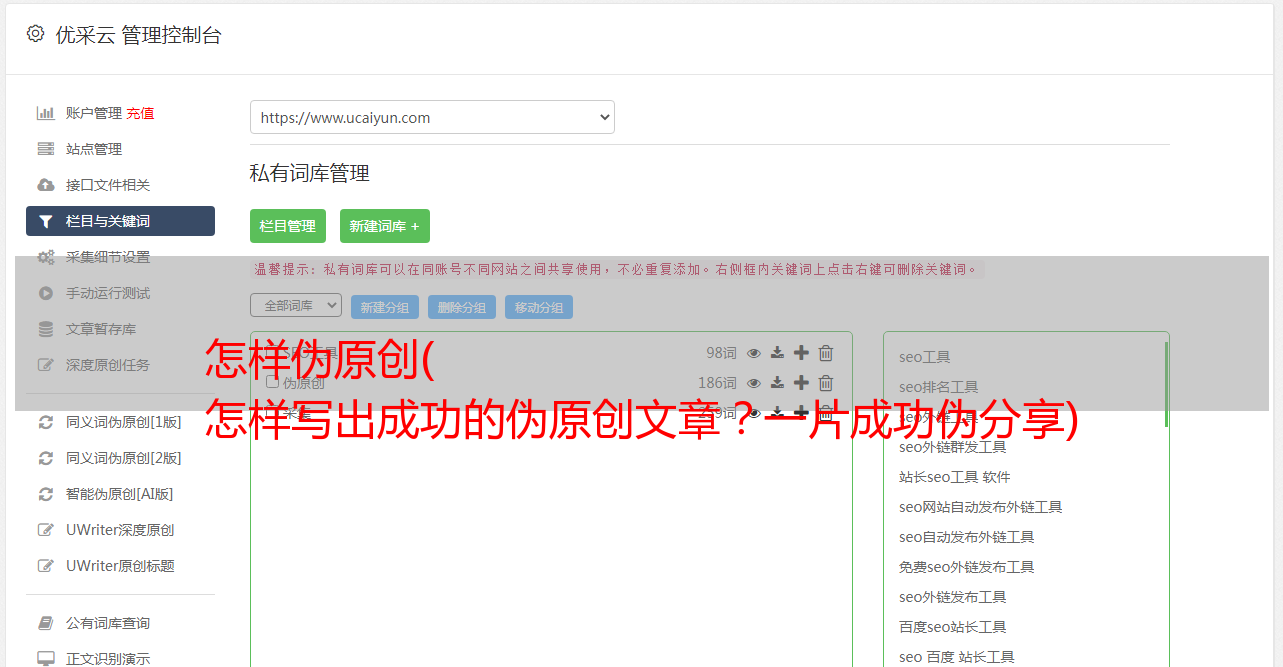Click the 移动分组 button
Image resolution: width=1283 pixels, height=667 pixels.
(539, 307)
